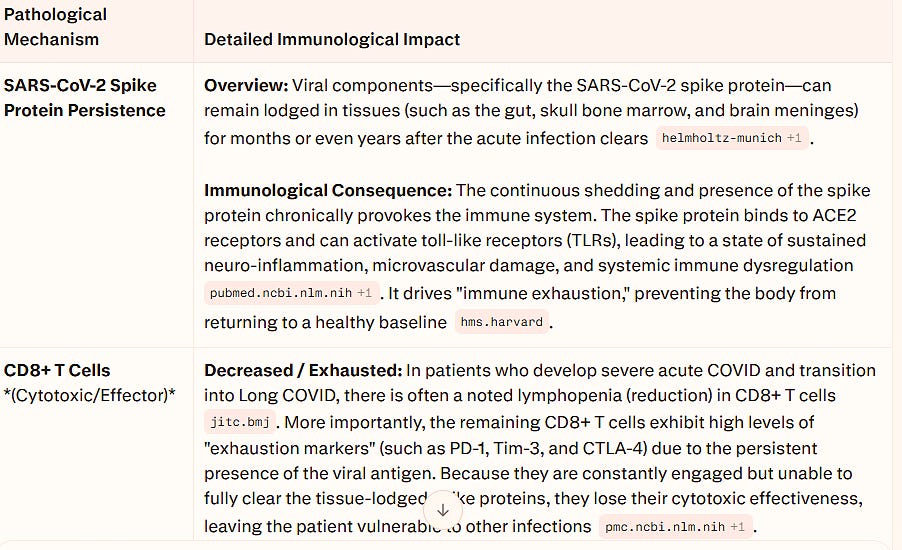902x550 pixels.
Task: Open the pubmed.ncbi.nlm.nih source citation
Action: click(x=291, y=293)
